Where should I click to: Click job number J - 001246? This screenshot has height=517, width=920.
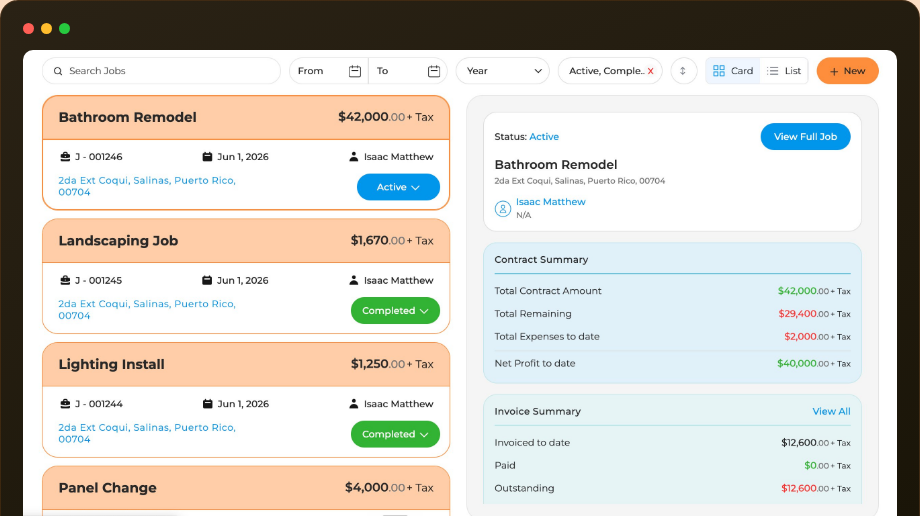pyautogui.click(x=99, y=157)
